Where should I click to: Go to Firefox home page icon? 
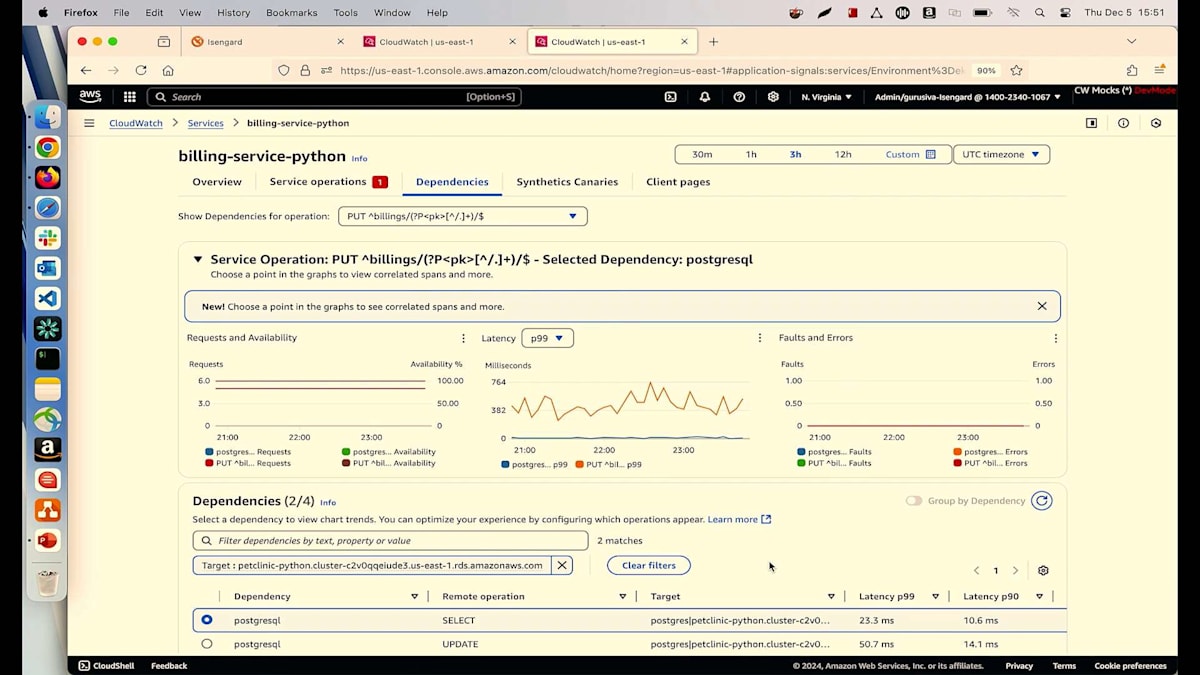pyautogui.click(x=168, y=70)
